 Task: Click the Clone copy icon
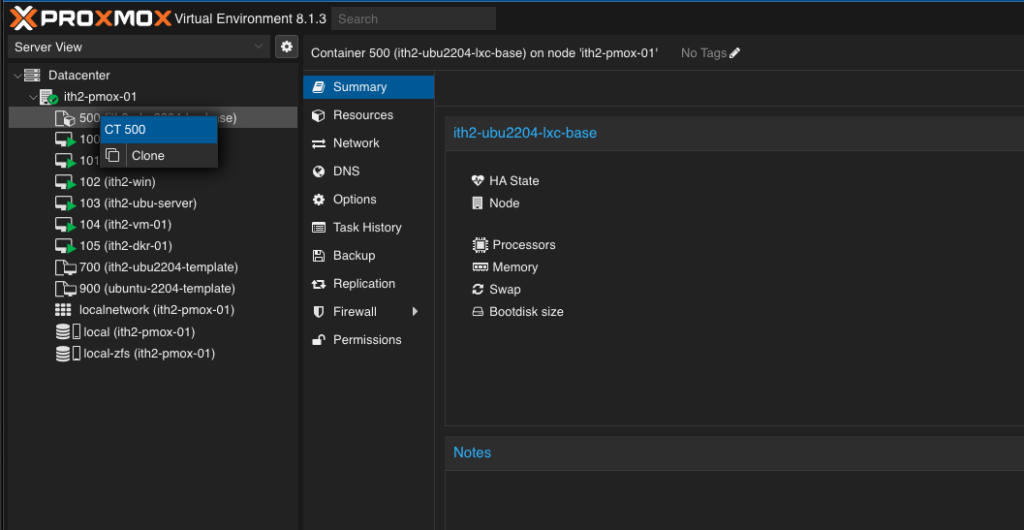tap(113, 155)
